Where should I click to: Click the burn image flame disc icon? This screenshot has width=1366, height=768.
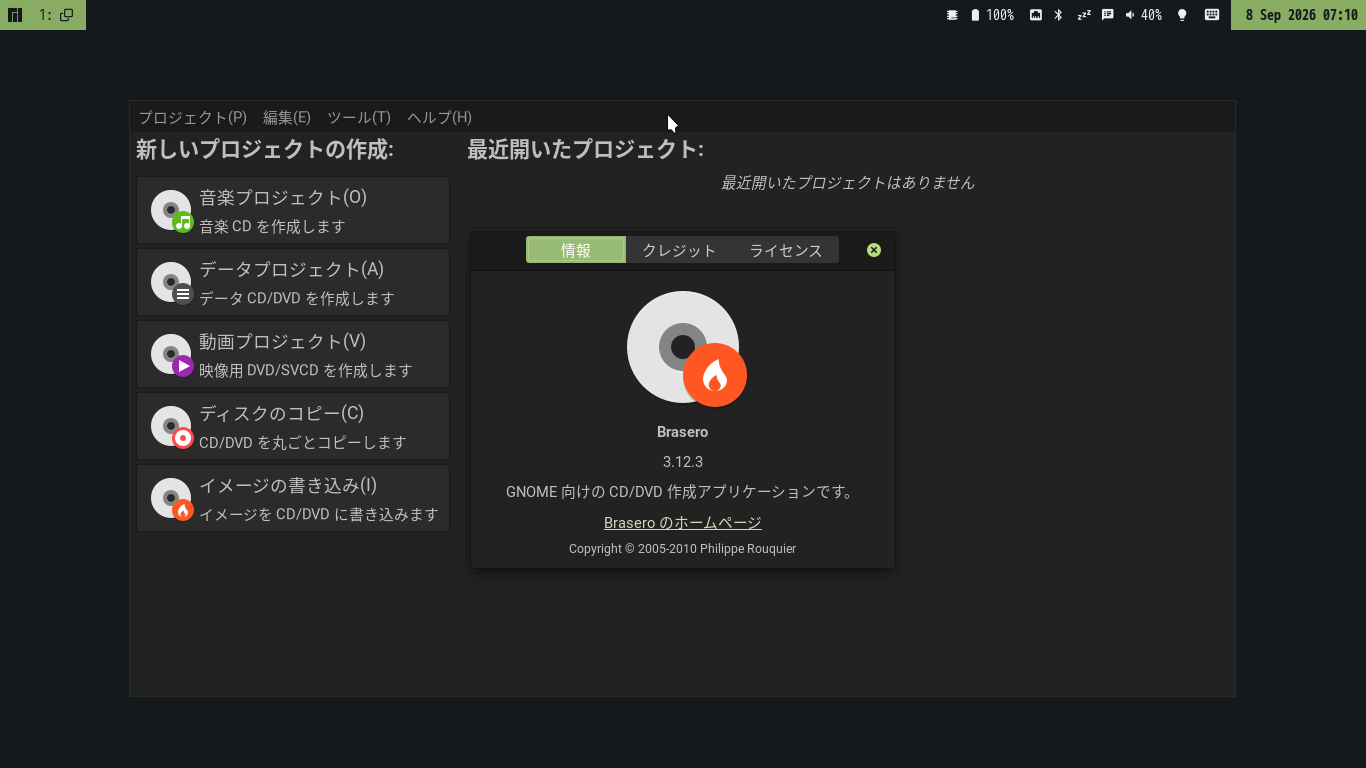point(171,499)
